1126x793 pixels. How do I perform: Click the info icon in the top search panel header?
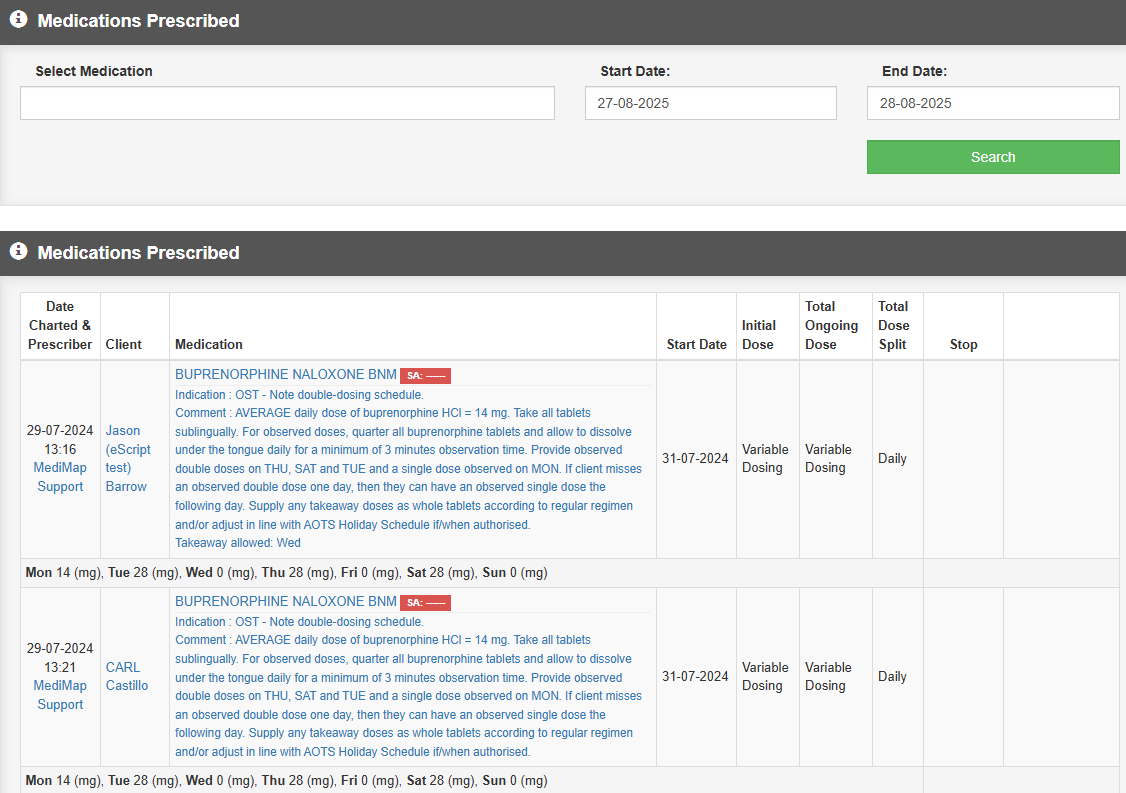[18, 20]
